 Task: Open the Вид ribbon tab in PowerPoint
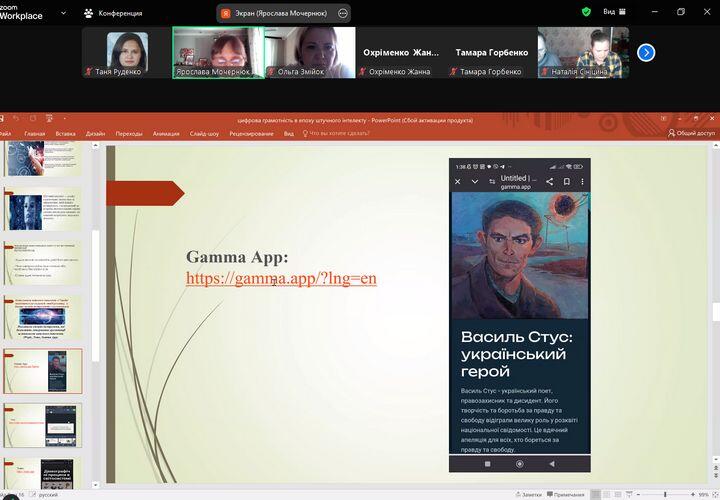pos(288,134)
